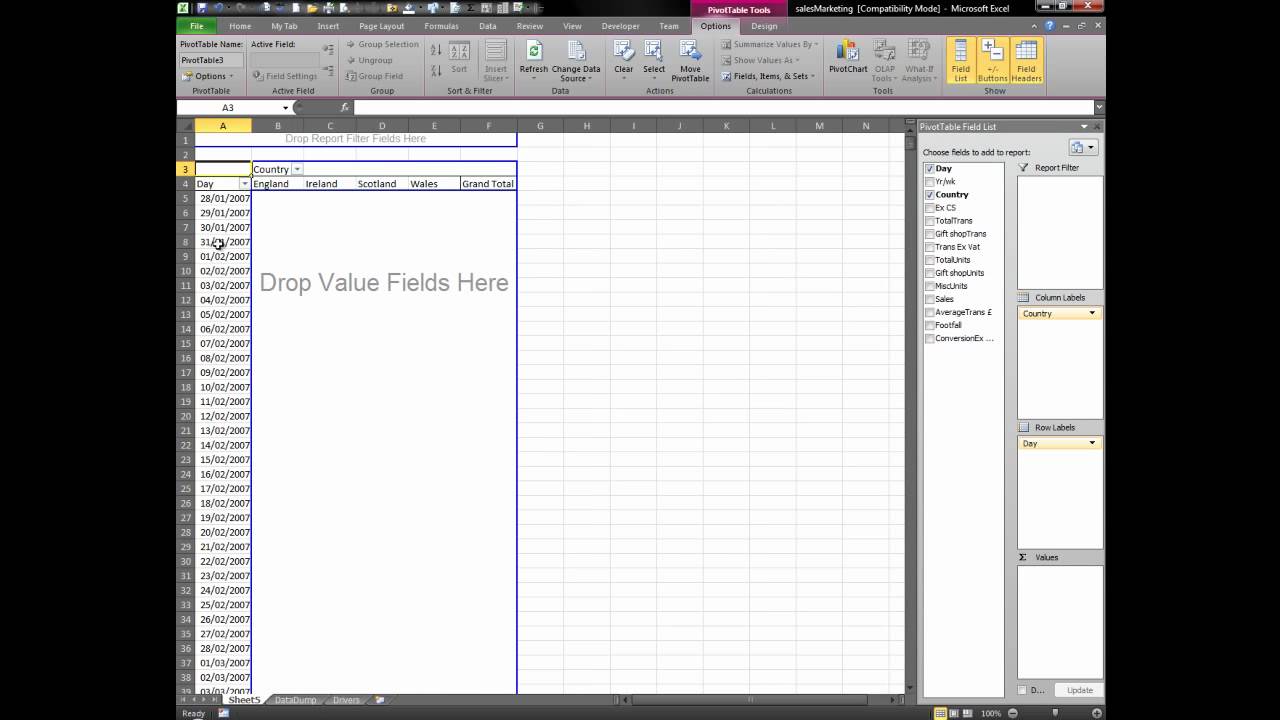Click Field Settings button
The height and width of the screenshot is (720, 1280).
(x=285, y=76)
